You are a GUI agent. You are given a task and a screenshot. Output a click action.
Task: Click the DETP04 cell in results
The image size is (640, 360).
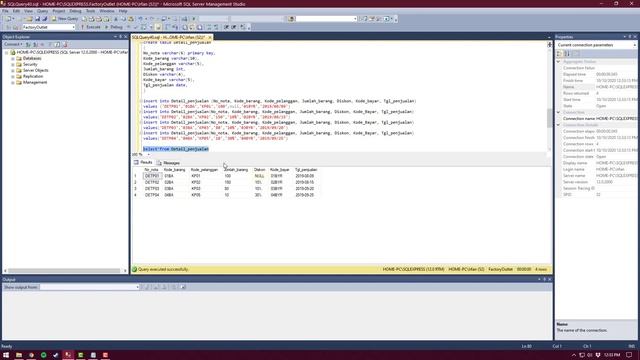pos(152,195)
